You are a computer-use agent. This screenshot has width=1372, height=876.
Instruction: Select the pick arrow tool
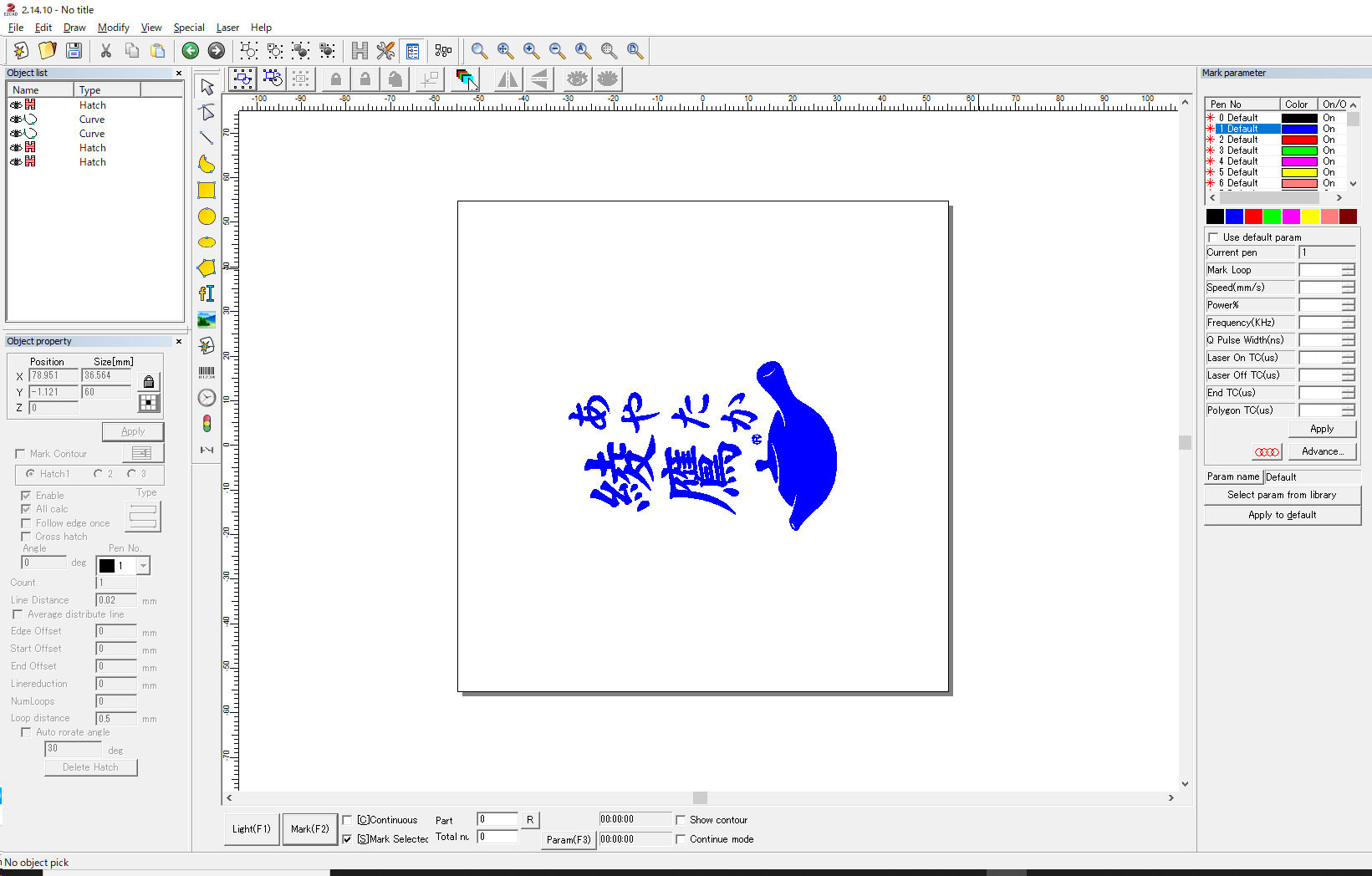(x=207, y=87)
